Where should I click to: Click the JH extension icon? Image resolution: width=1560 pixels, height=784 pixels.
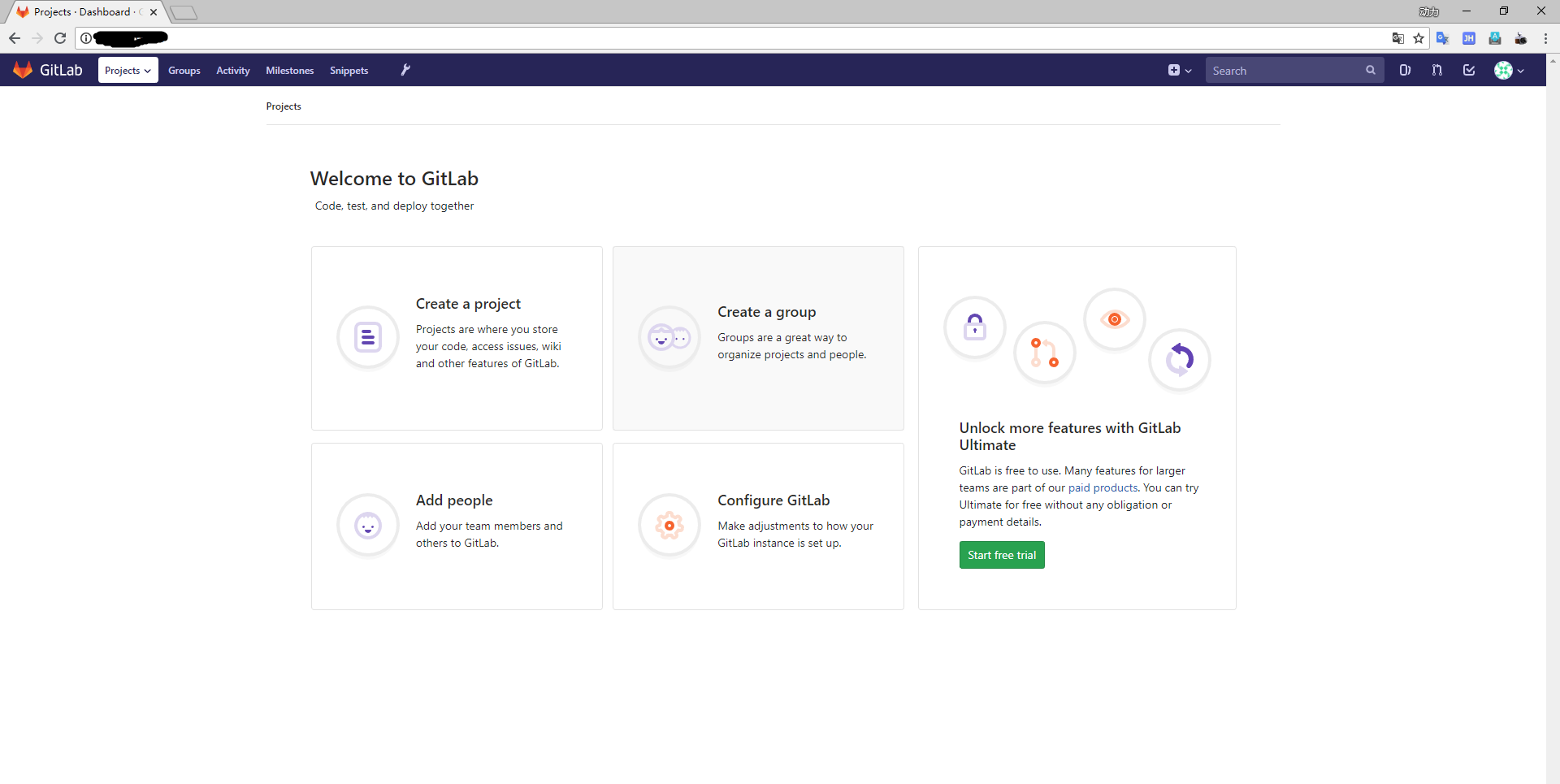(1469, 38)
